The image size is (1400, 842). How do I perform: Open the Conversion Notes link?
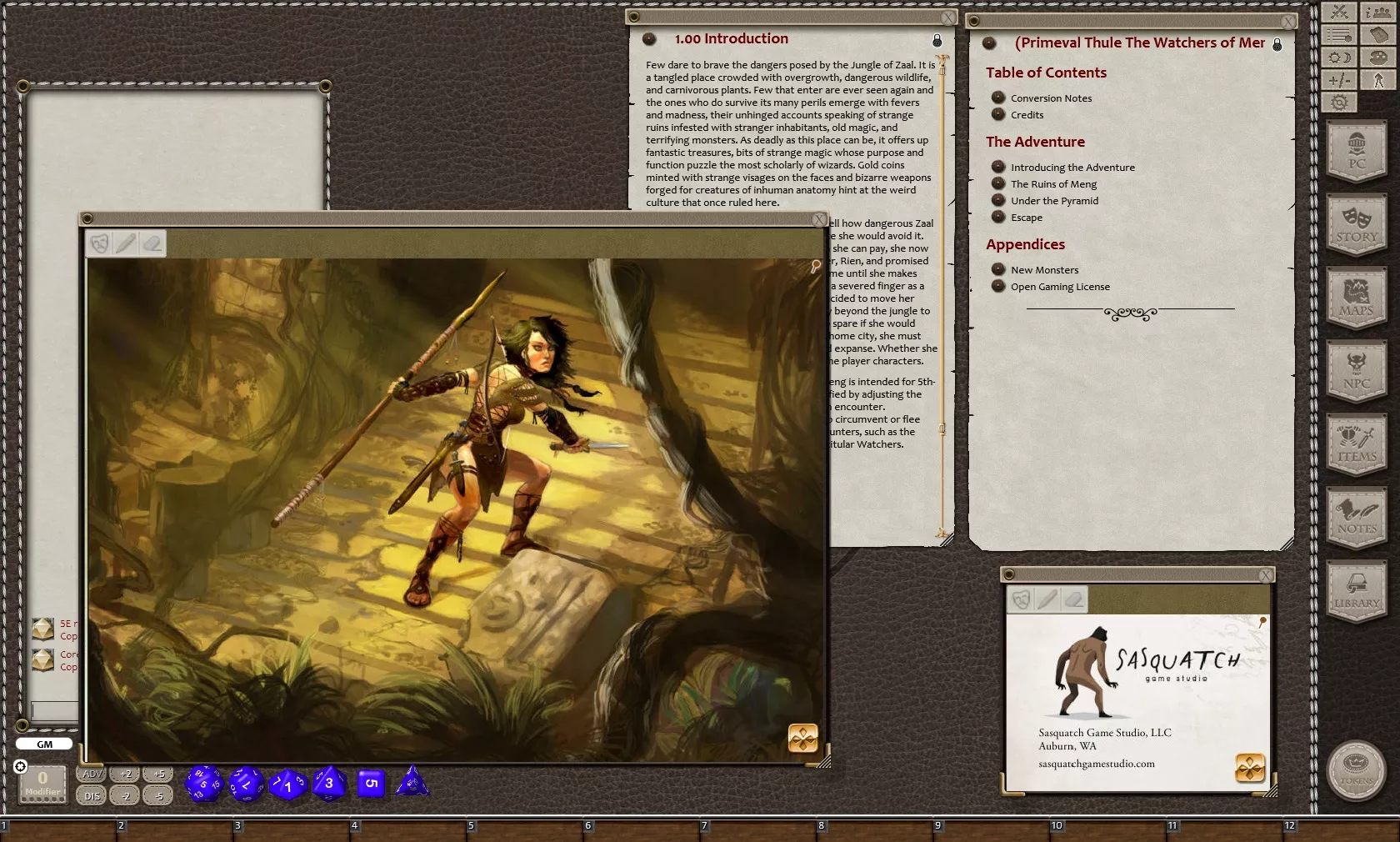[x=1051, y=98]
